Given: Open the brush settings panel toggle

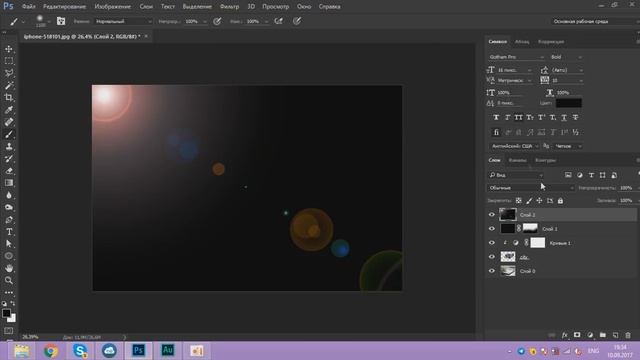Looking at the screenshot, I should pos(61,21).
